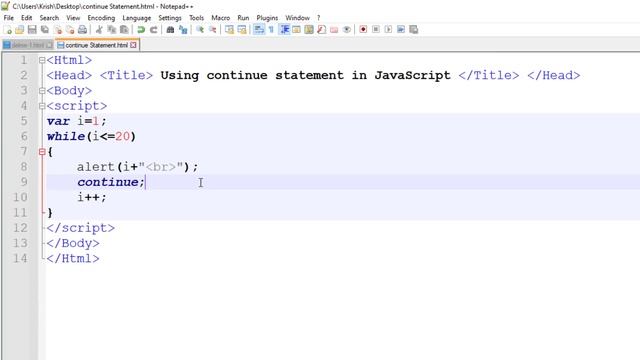Click the number 20 in while condition
Viewport: 640px width, 360px height.
tap(122, 136)
